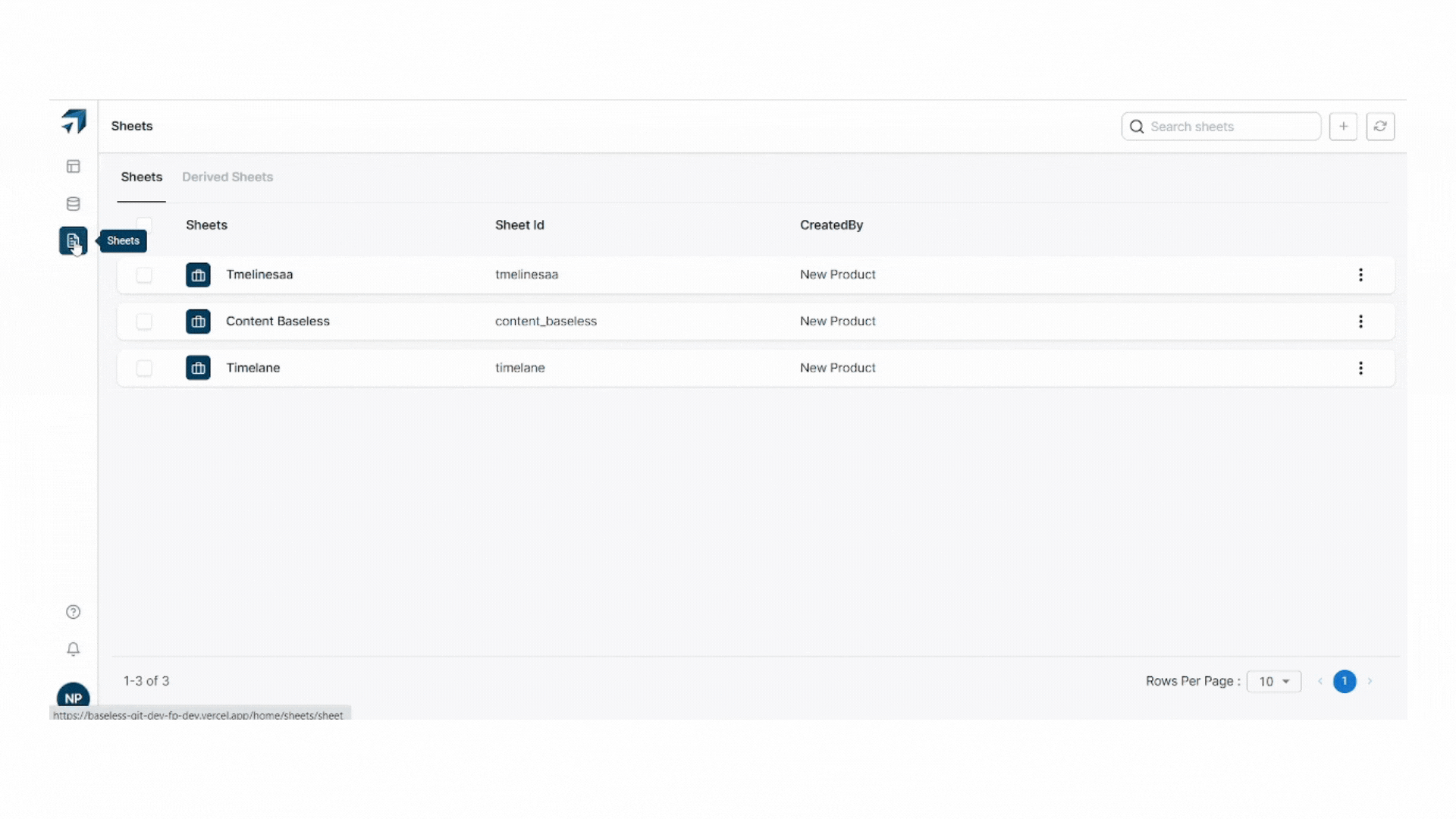
Task: Click the add new sheet plus button
Action: [1343, 126]
